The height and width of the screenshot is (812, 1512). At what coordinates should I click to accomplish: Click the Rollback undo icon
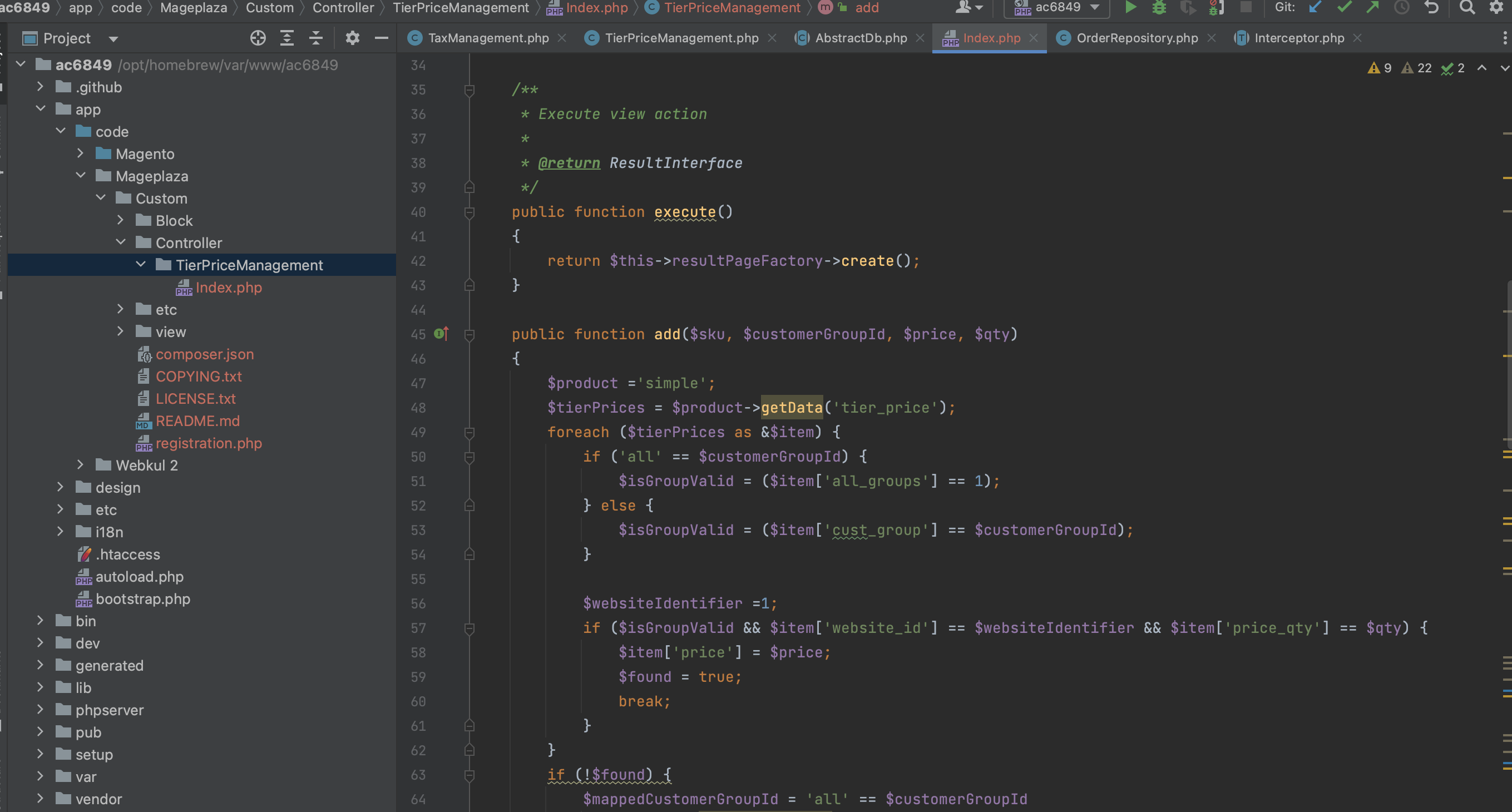[1431, 8]
